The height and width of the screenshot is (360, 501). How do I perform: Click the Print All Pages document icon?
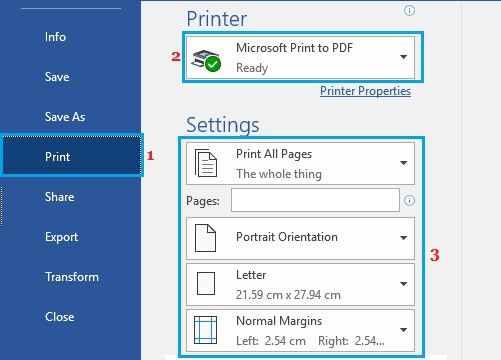206,163
